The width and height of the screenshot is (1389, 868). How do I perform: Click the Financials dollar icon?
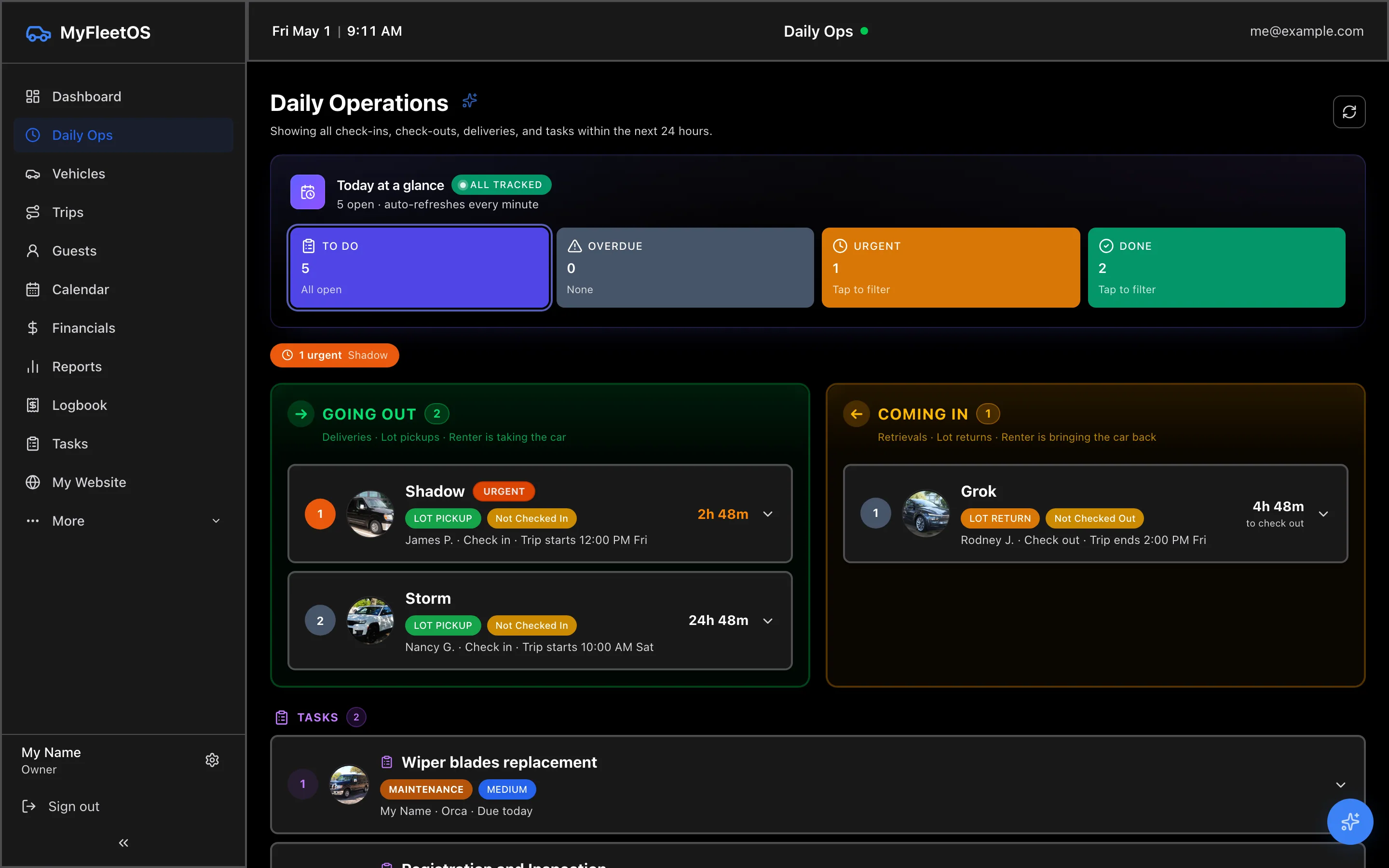(33, 328)
